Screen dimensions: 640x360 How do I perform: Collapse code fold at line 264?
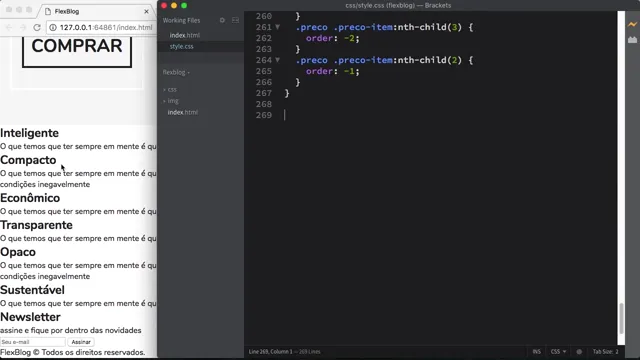(278, 60)
